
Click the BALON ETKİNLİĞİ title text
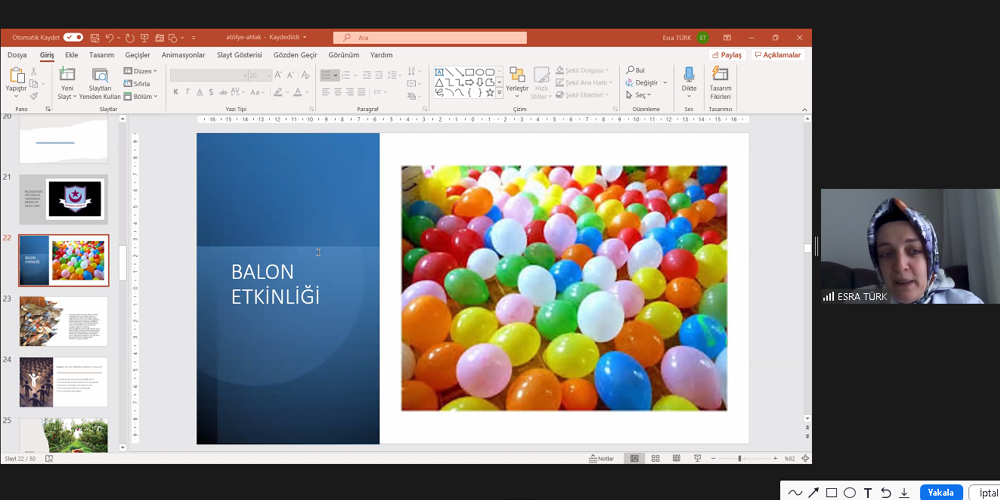(275, 284)
